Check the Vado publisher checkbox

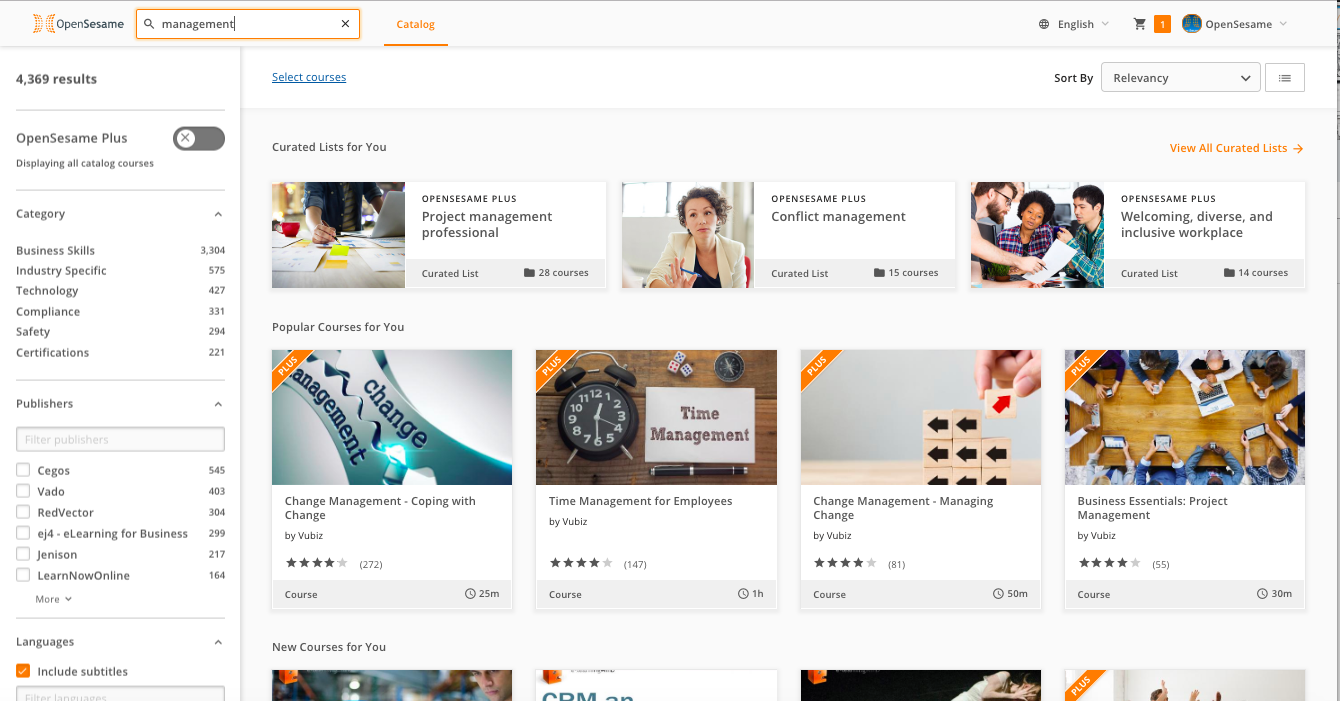[23, 491]
